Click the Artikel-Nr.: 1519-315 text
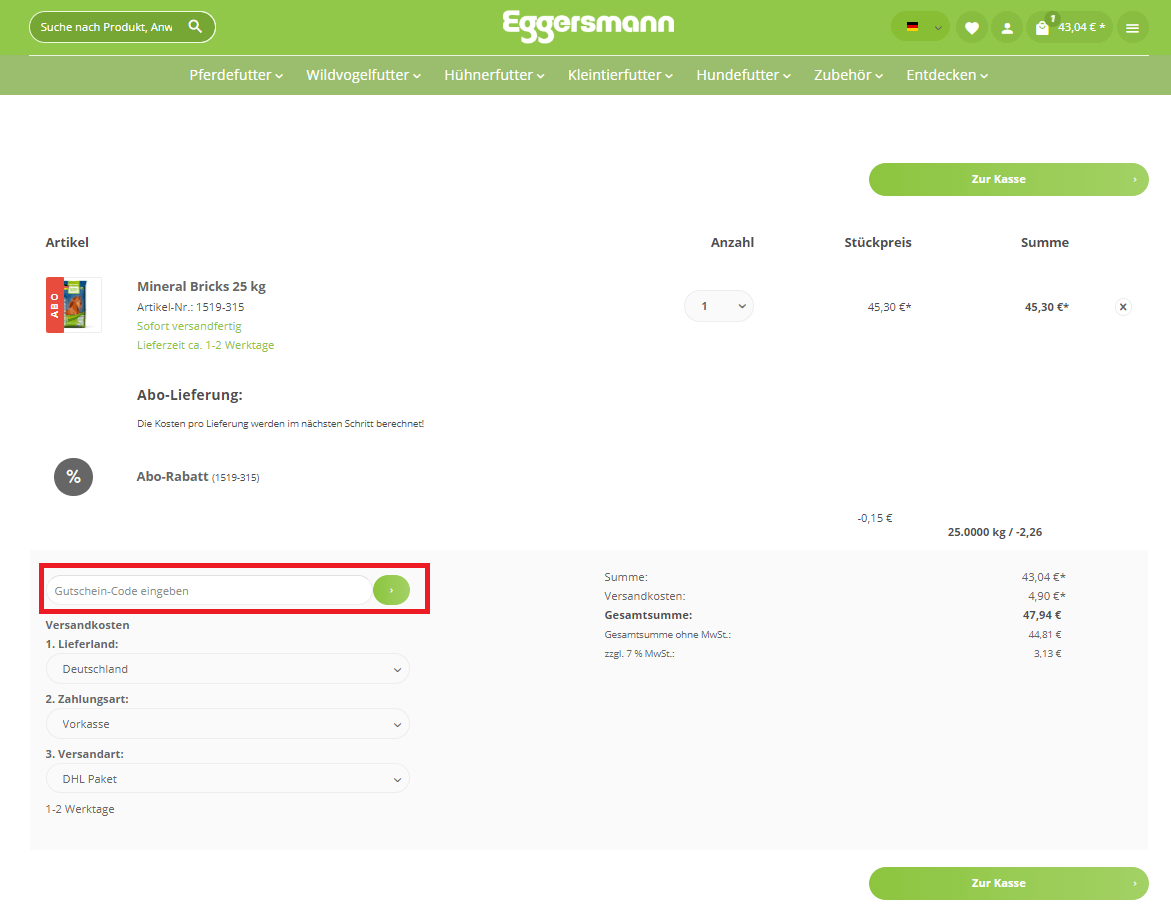The width and height of the screenshot is (1171, 913). (190, 307)
